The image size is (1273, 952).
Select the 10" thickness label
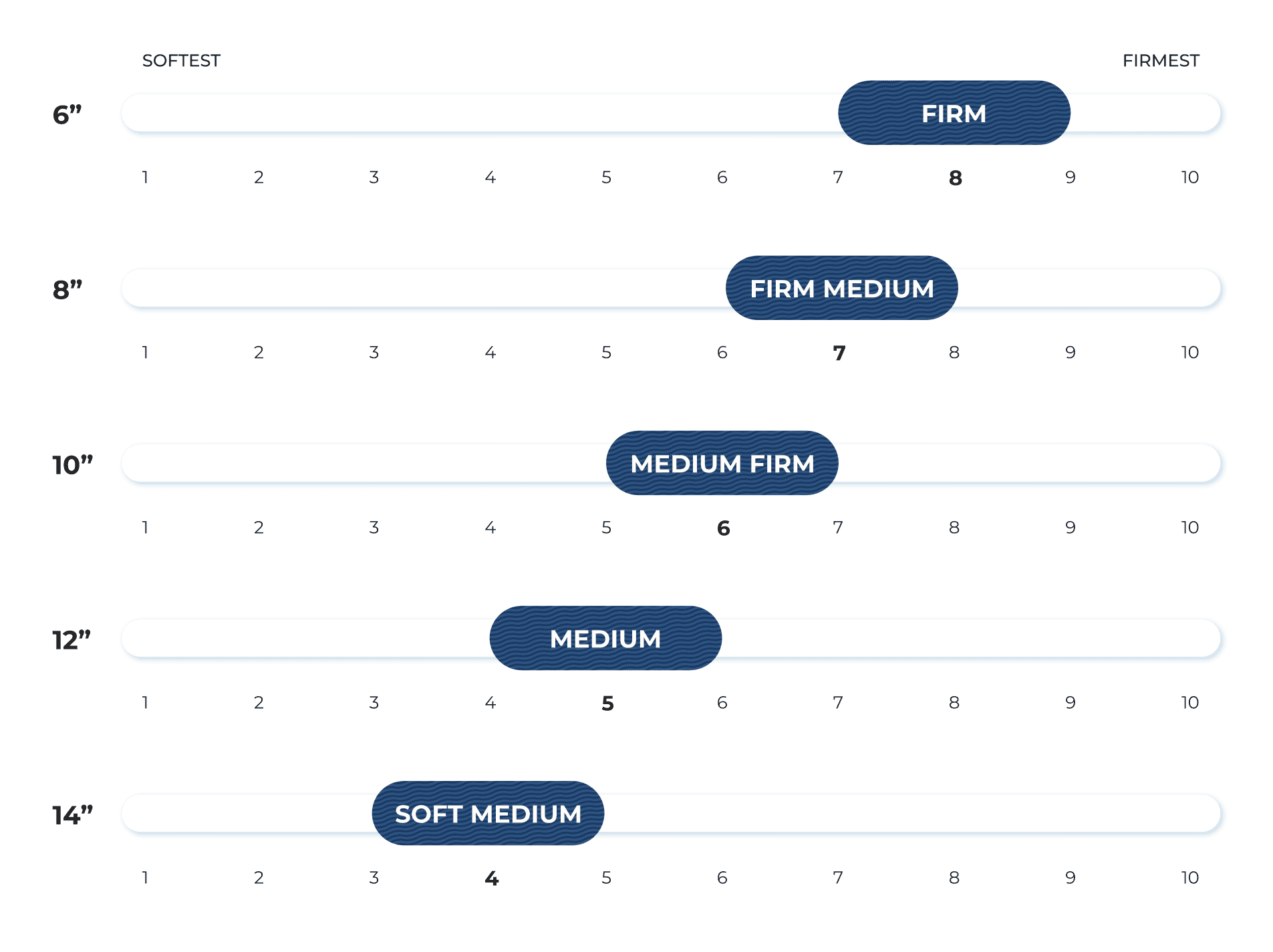72,465
